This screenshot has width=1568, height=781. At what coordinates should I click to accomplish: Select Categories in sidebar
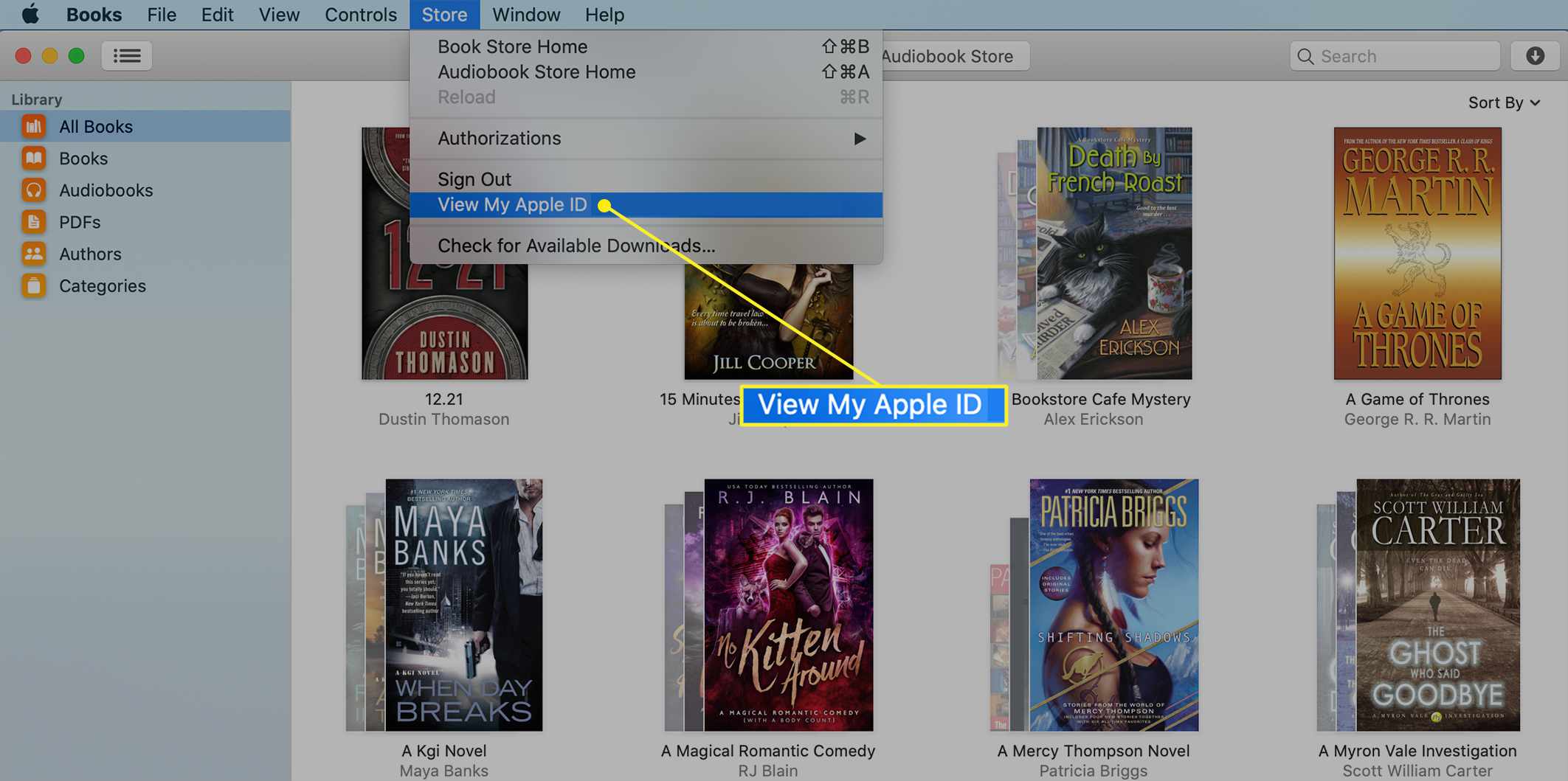[145, 285]
